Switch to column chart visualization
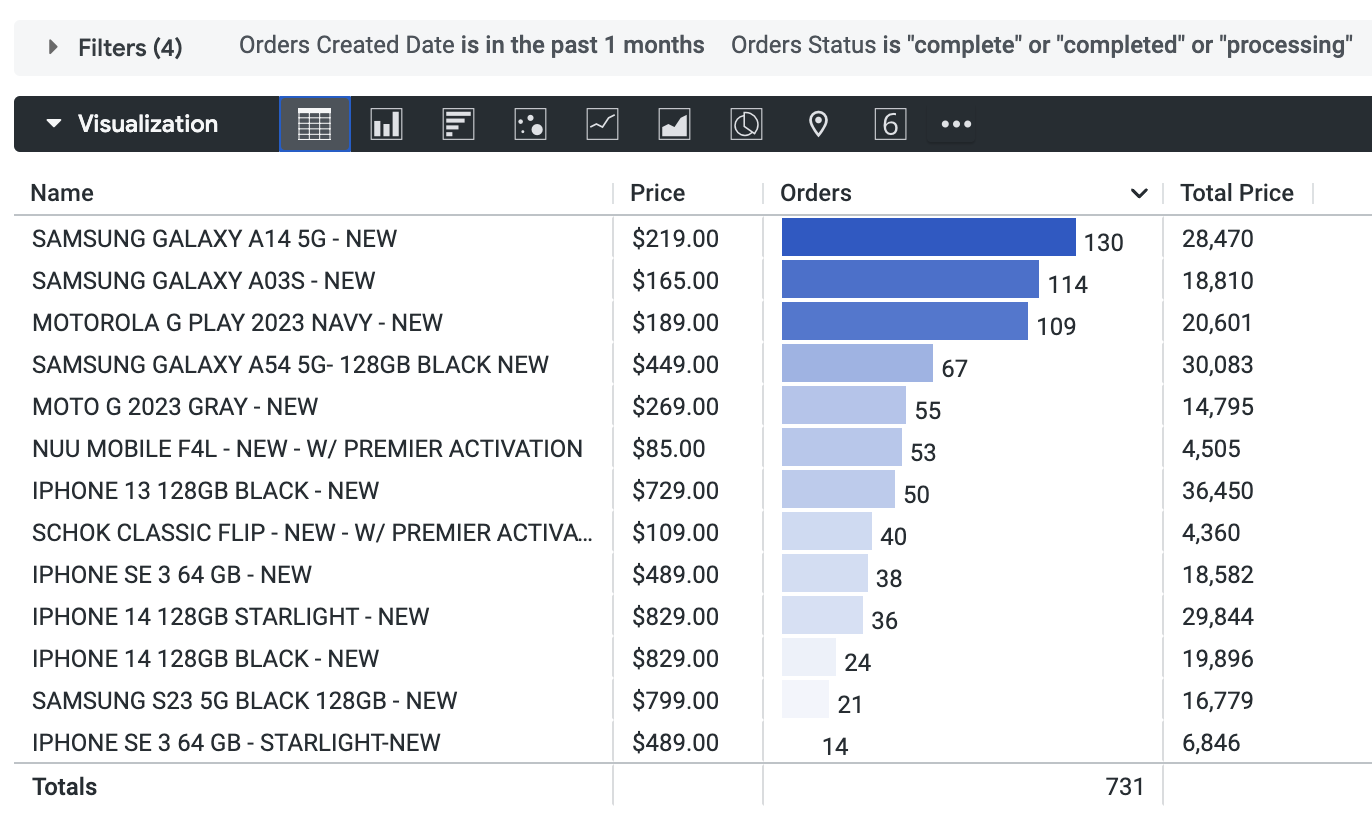Image resolution: width=1372 pixels, height=828 pixels. click(387, 125)
